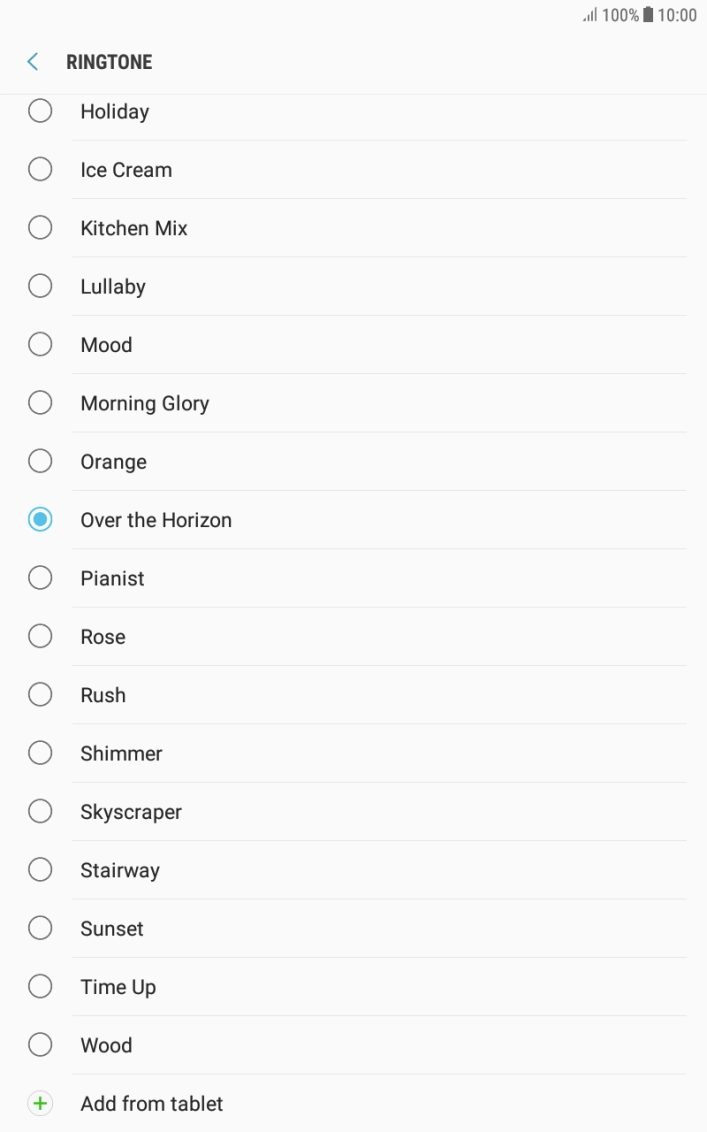Tap the signal strength icon

tap(589, 16)
